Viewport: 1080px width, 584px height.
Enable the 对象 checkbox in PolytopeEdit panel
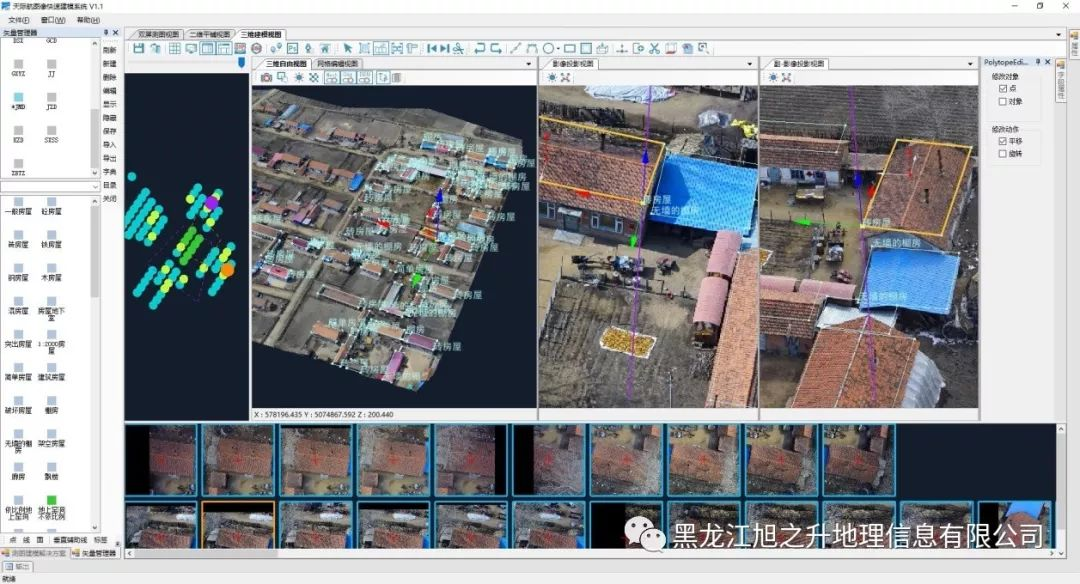click(x=1002, y=101)
